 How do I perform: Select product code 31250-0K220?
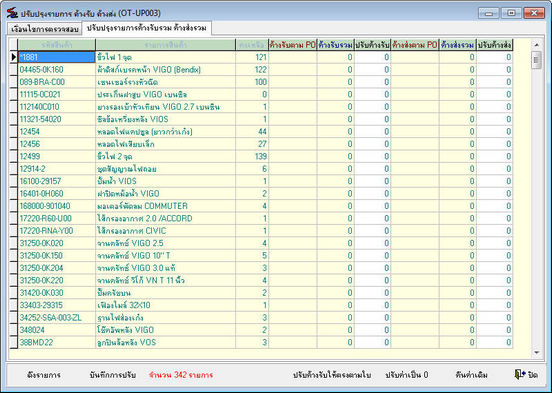57,280
